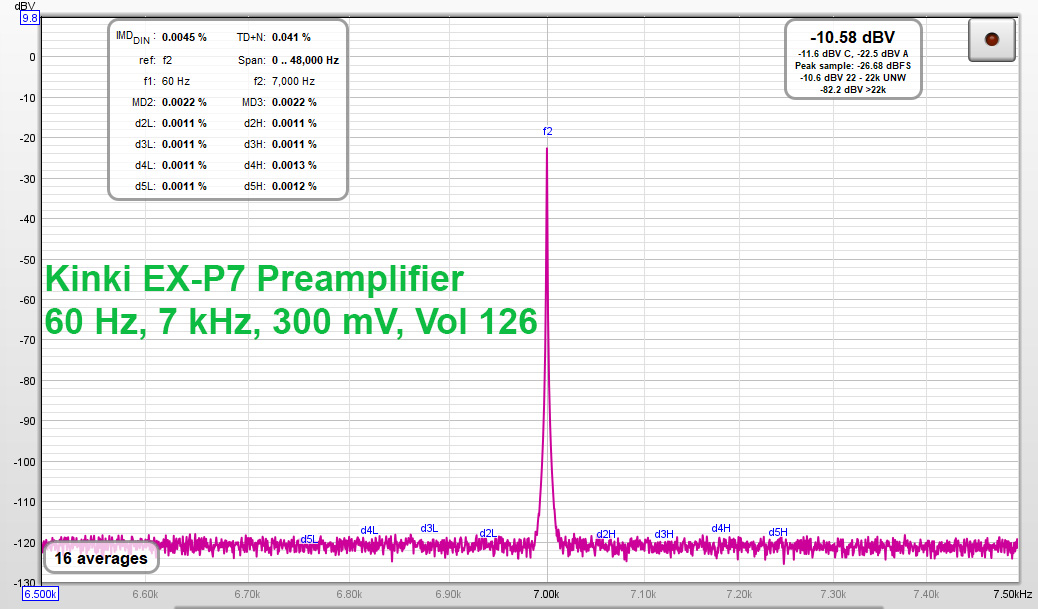1038x609 pixels.
Task: Click the d4L distortion marker
Action: (x=369, y=530)
